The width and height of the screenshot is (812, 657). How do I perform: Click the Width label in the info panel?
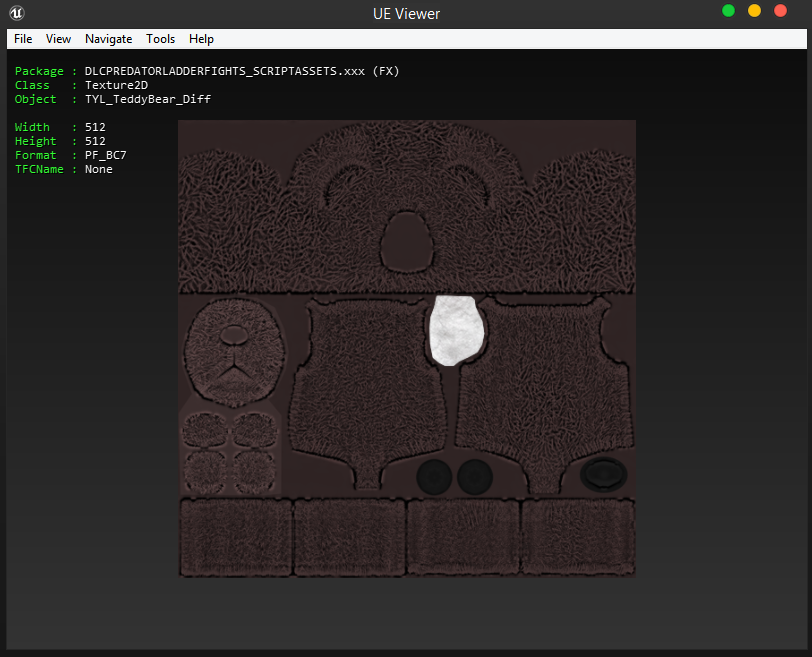pos(32,127)
